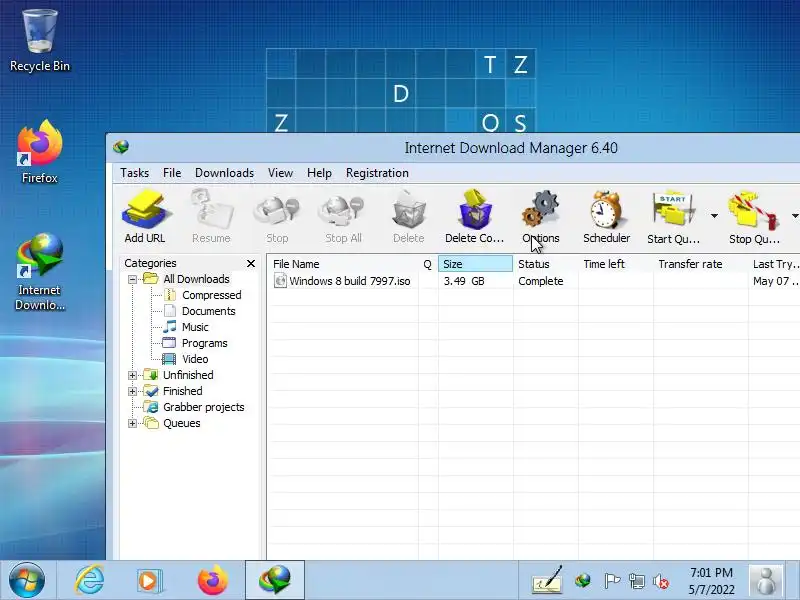Open the Recycle Bin desktop icon
This screenshot has height=600, width=800.
40,42
